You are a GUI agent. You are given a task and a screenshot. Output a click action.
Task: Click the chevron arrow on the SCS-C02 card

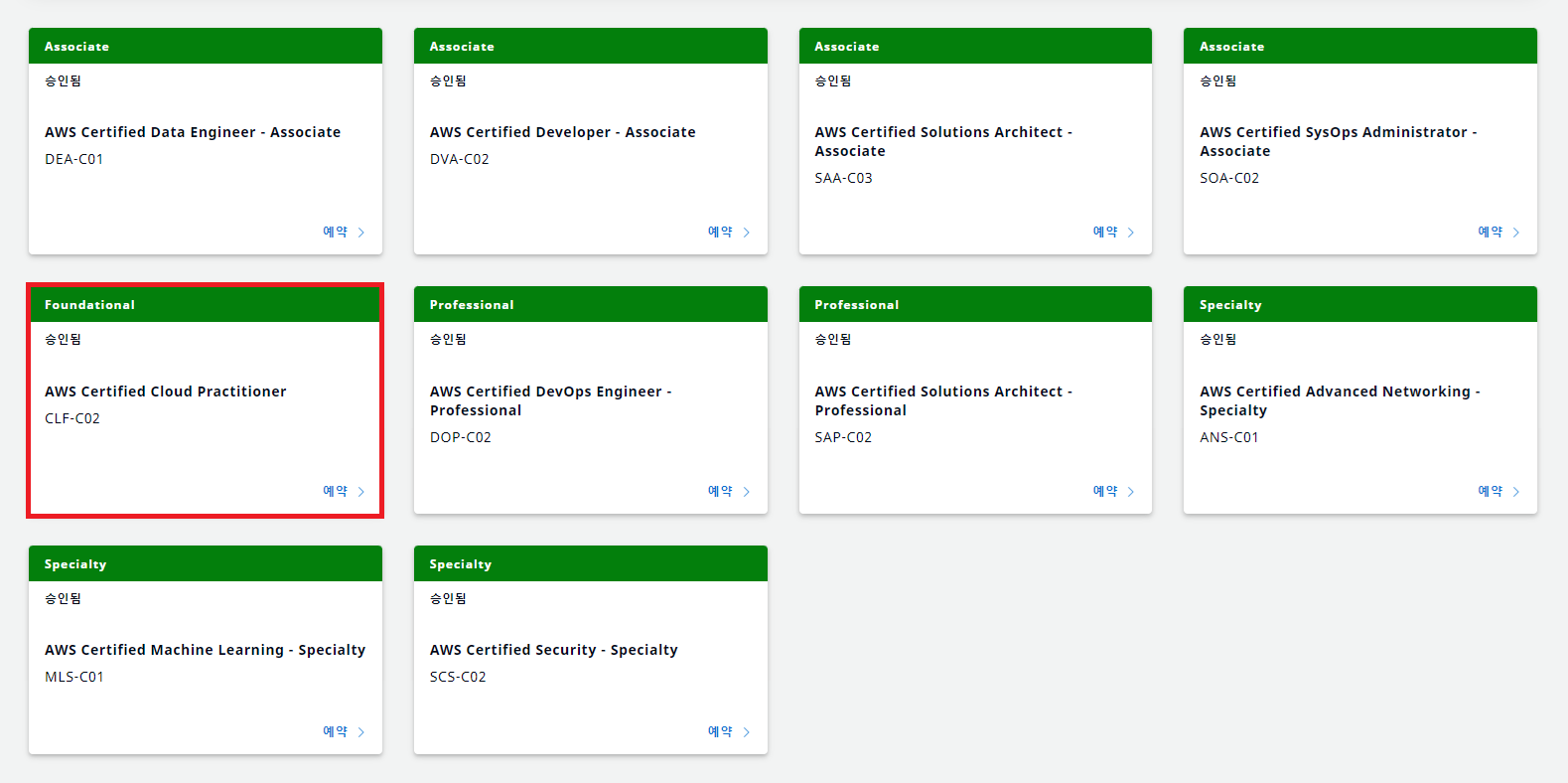pyautogui.click(x=747, y=732)
